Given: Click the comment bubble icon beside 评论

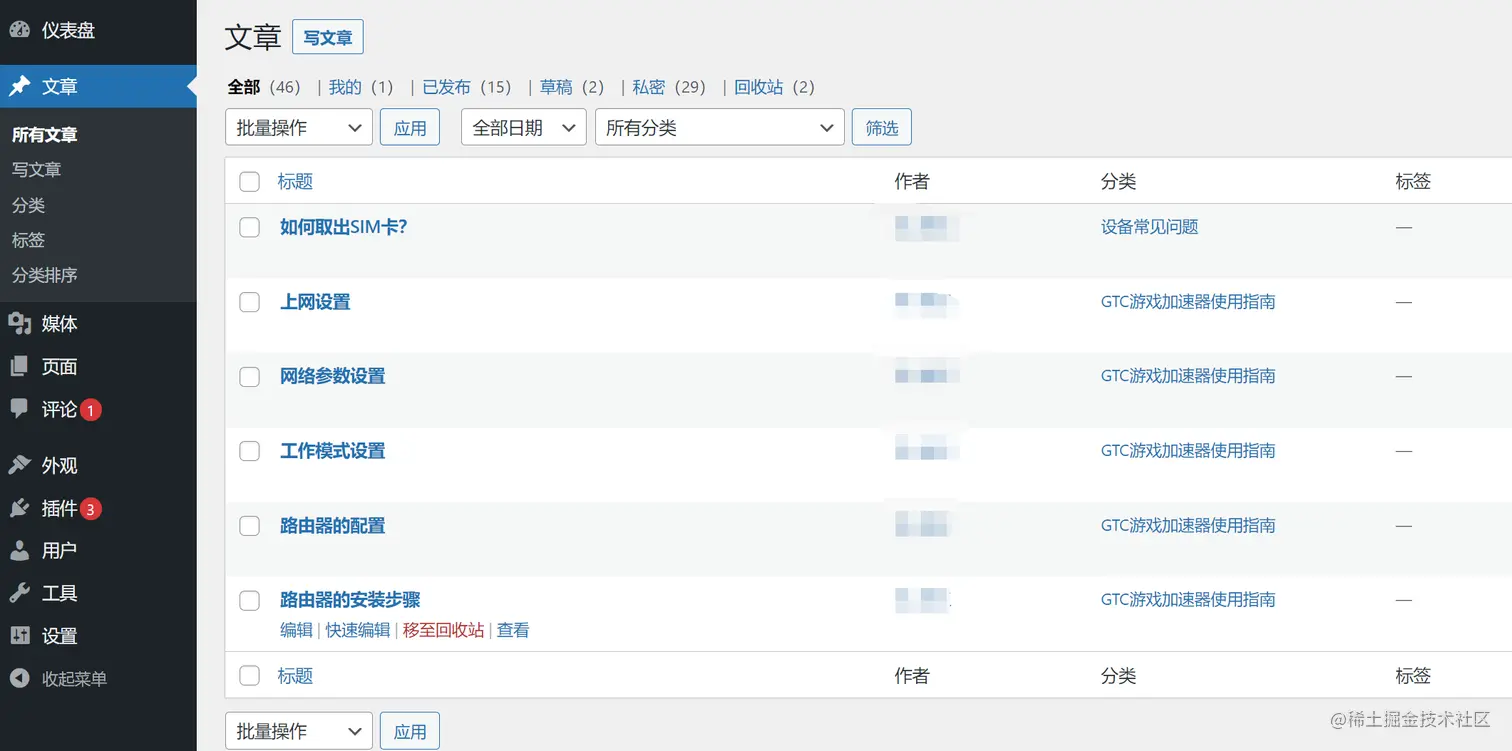Looking at the screenshot, I should coord(20,409).
